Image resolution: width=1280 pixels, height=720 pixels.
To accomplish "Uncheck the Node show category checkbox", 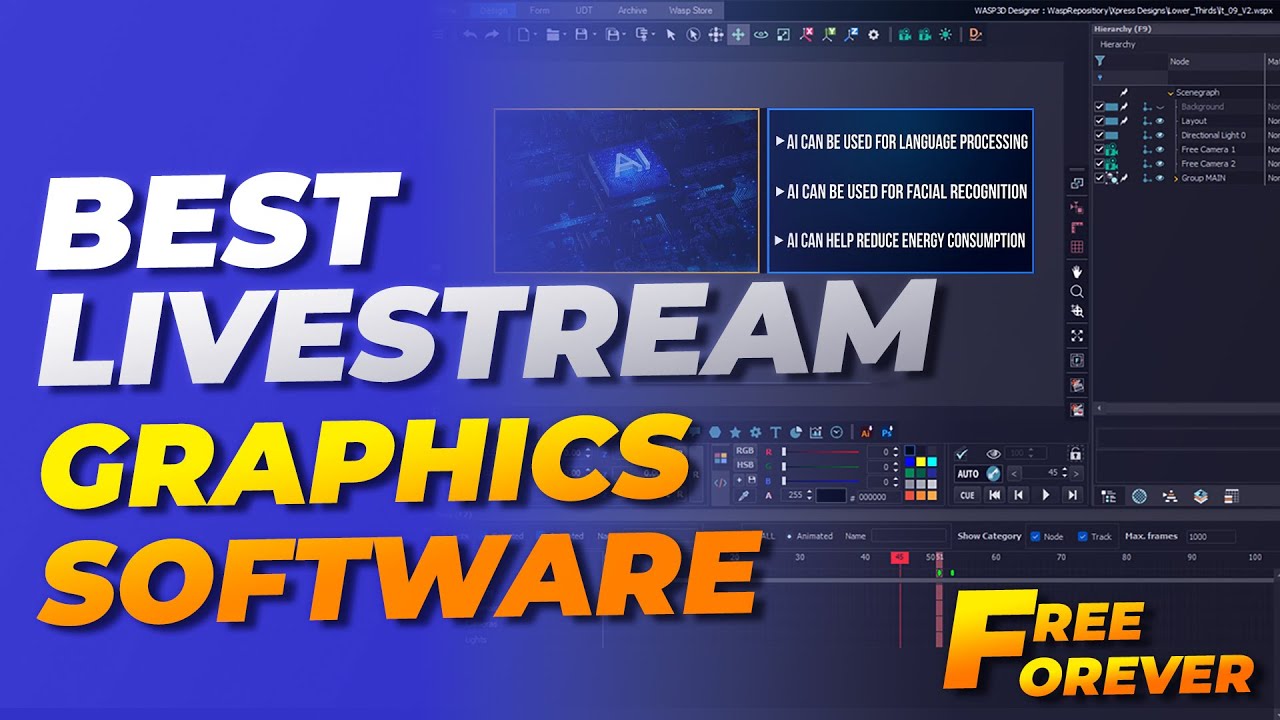I will 1035,536.
